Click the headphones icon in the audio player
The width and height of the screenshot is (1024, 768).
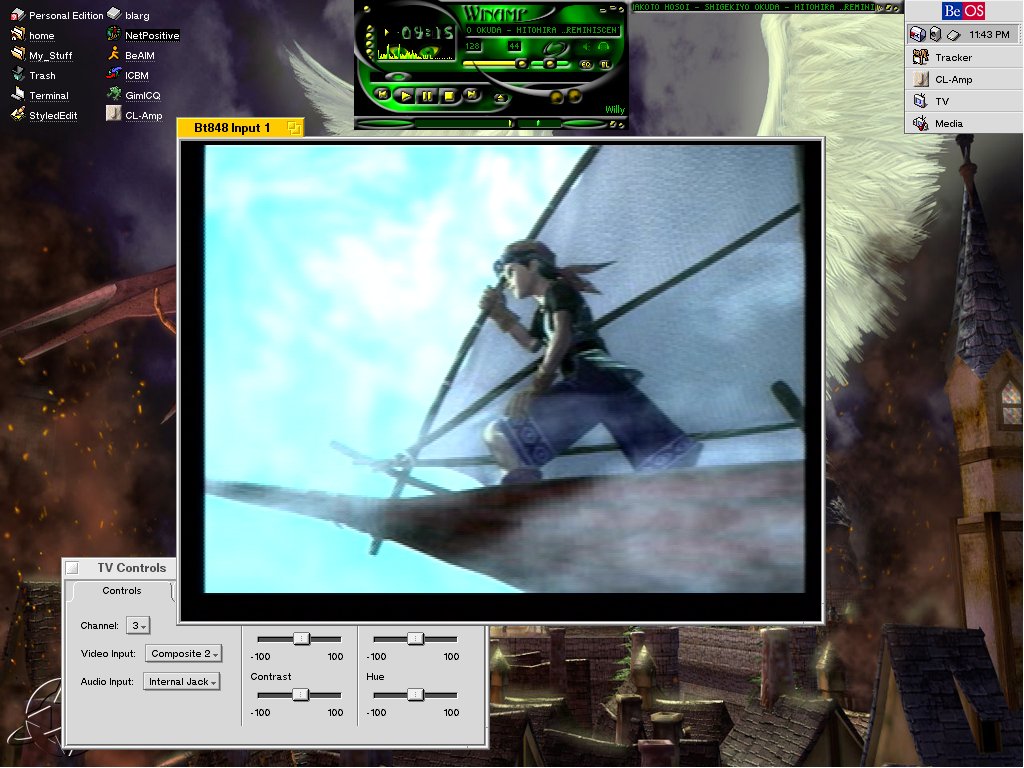click(x=603, y=46)
